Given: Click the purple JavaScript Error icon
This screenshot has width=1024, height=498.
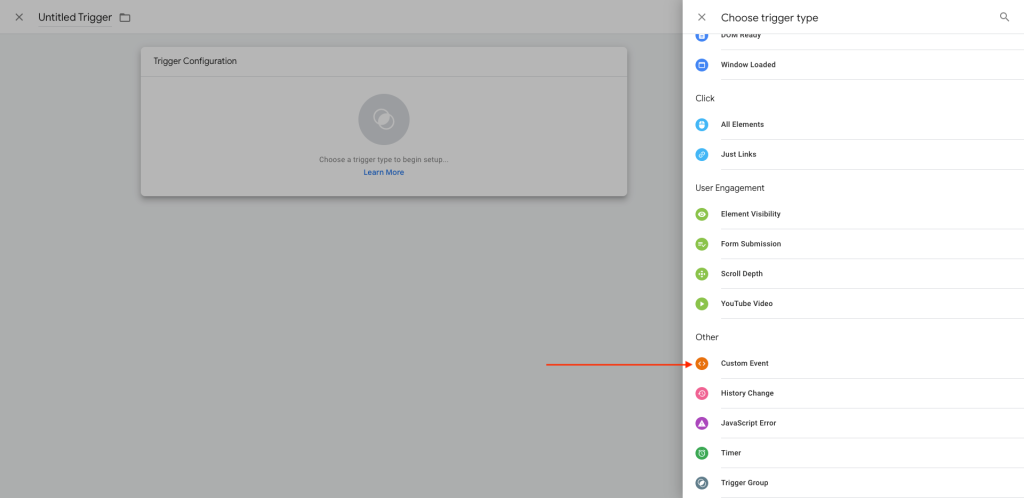Looking at the screenshot, I should [701, 423].
